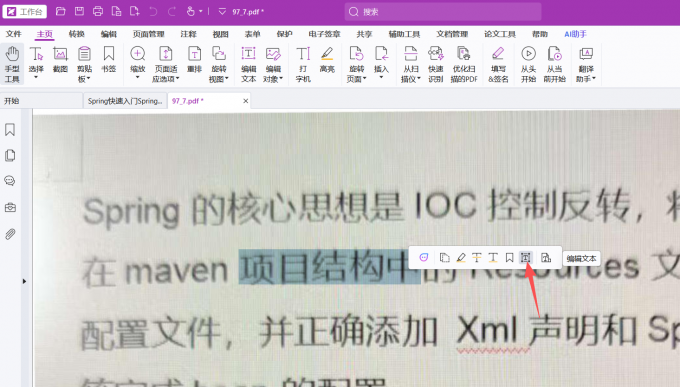Screen dimensions: 680x387
Task: Save the document with the floppy disk icon
Action: tap(79, 12)
